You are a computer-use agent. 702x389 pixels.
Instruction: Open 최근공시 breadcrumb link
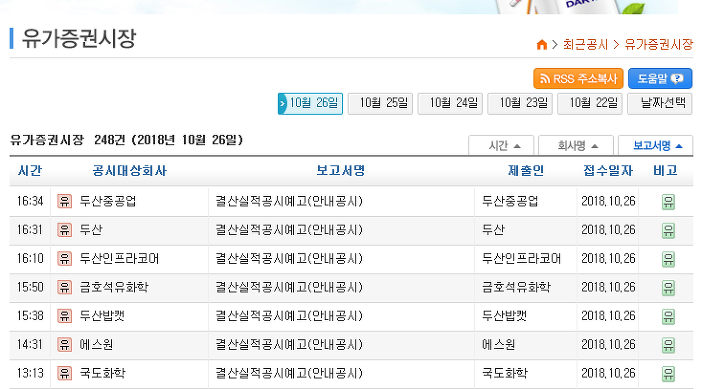[x=585, y=45]
